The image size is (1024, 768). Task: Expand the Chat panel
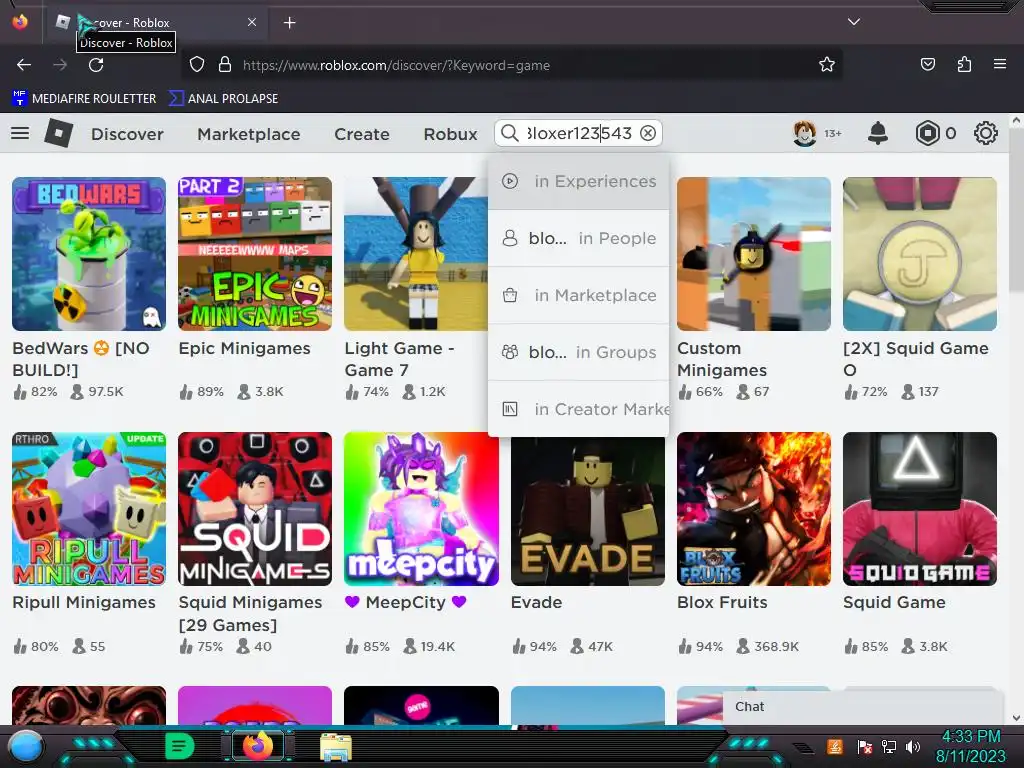(x=862, y=707)
